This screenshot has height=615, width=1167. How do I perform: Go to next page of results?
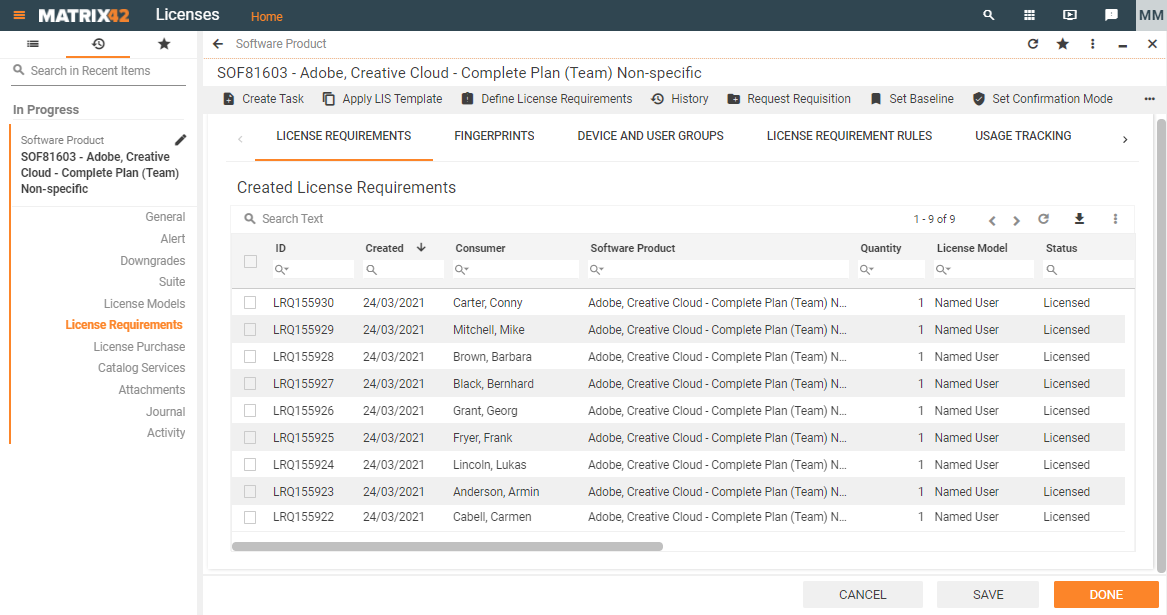[x=1016, y=220]
